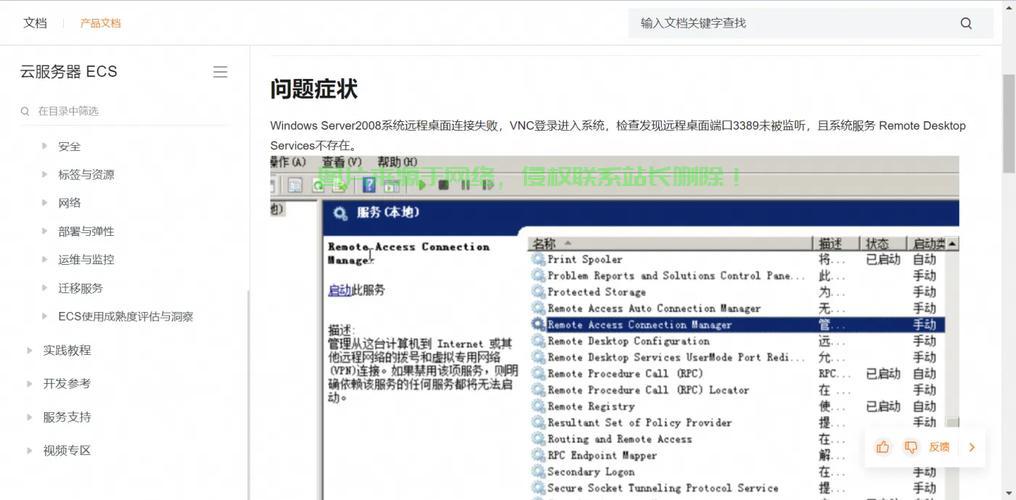Click the thumbs-up feedback icon

[x=883, y=447]
